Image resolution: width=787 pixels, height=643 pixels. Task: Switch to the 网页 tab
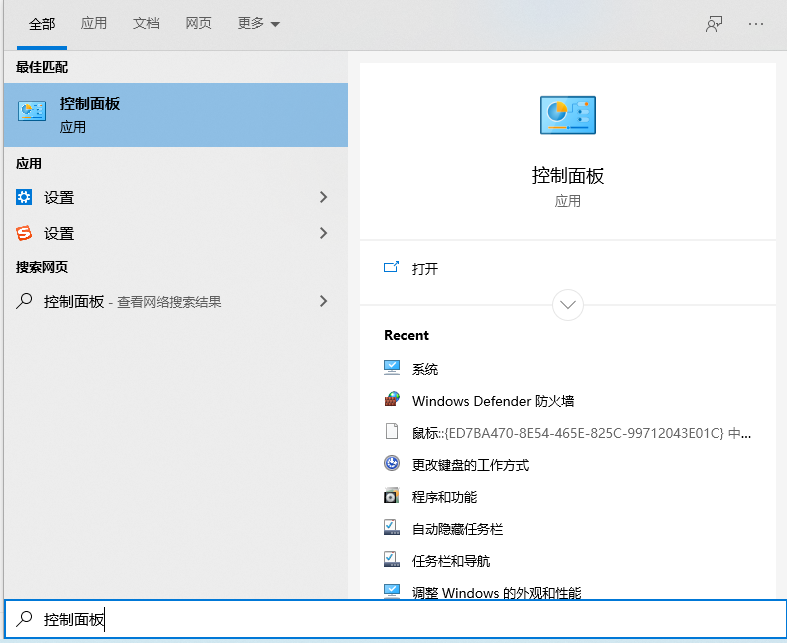point(198,24)
